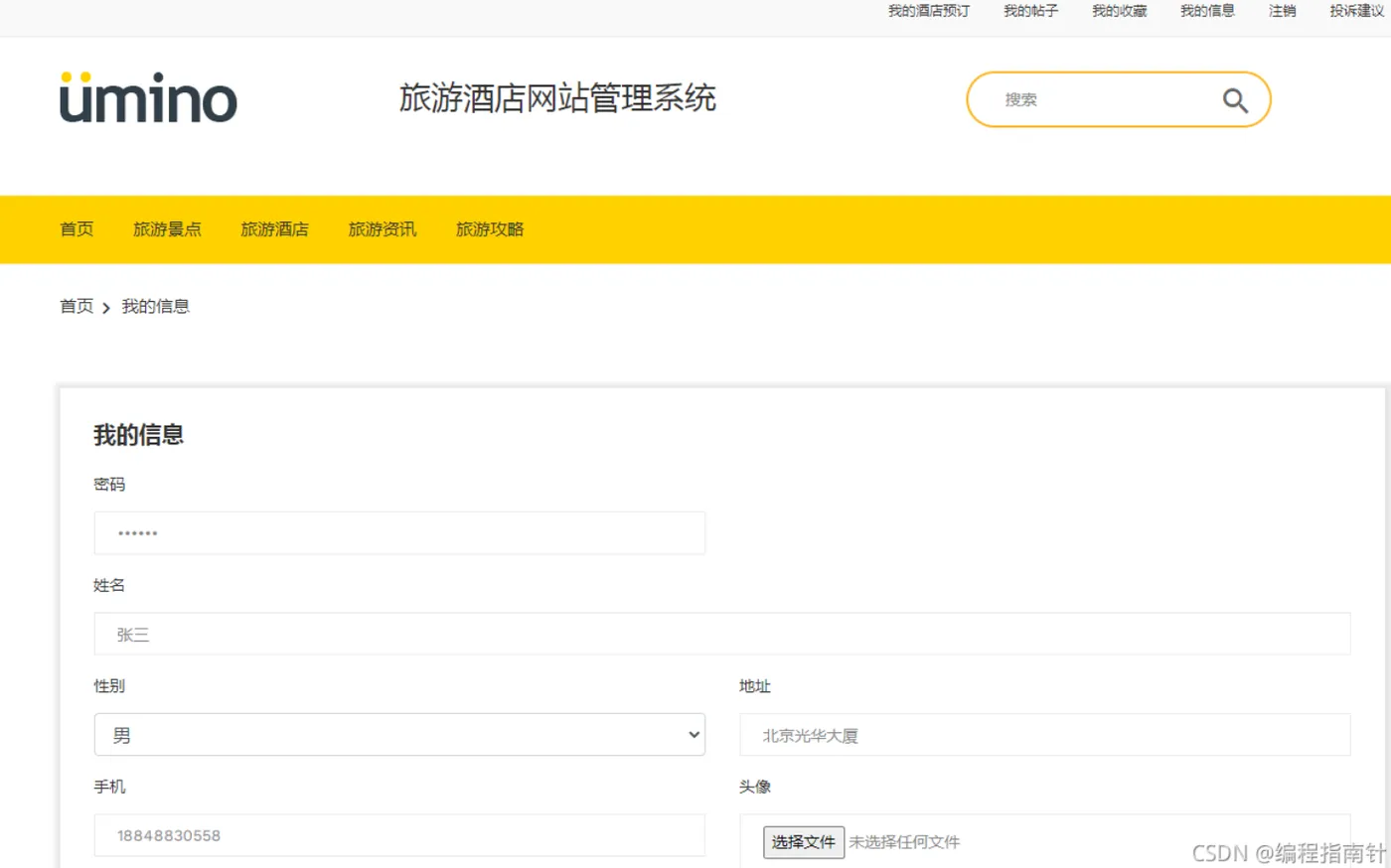Open the 旅游资讯 menu item

click(382, 229)
